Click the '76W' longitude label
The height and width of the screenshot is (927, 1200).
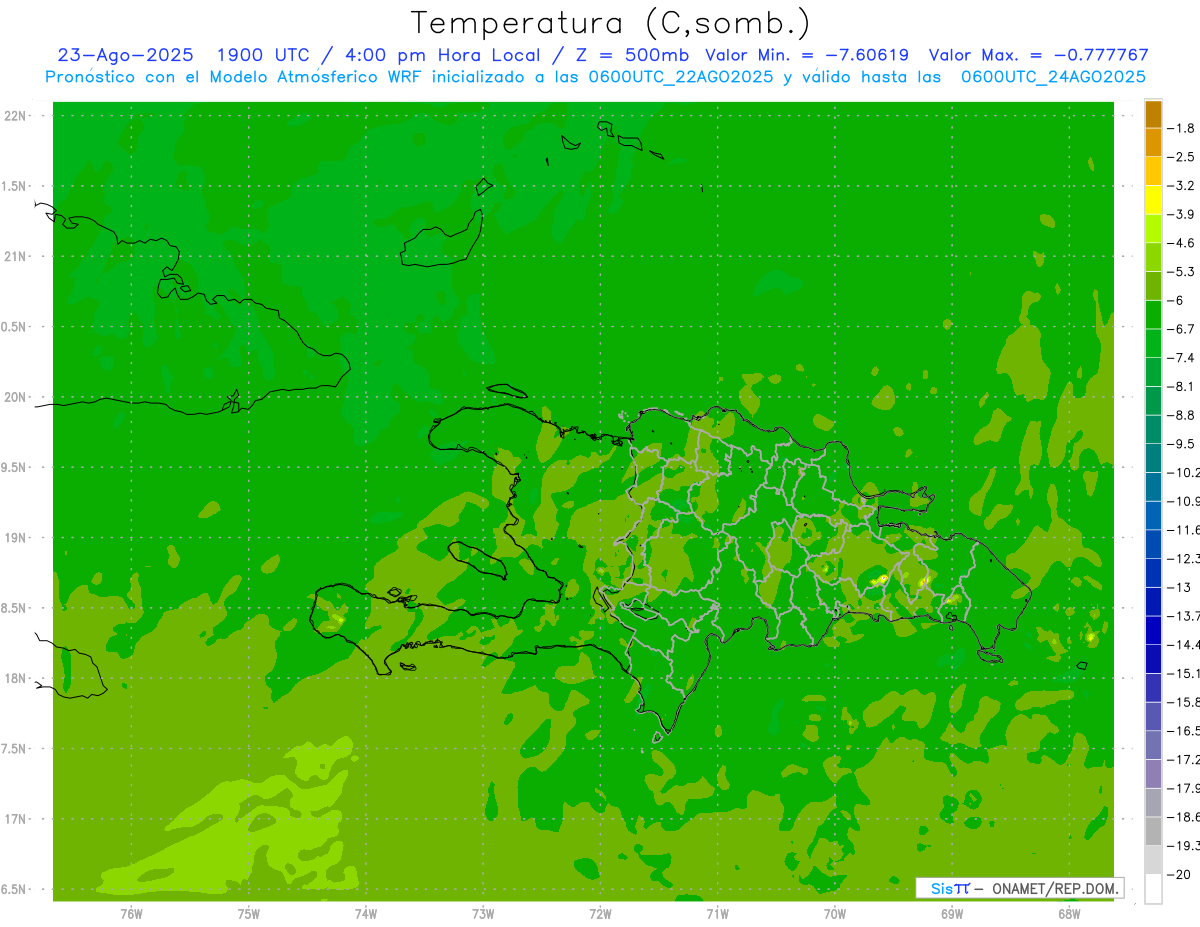(131, 914)
